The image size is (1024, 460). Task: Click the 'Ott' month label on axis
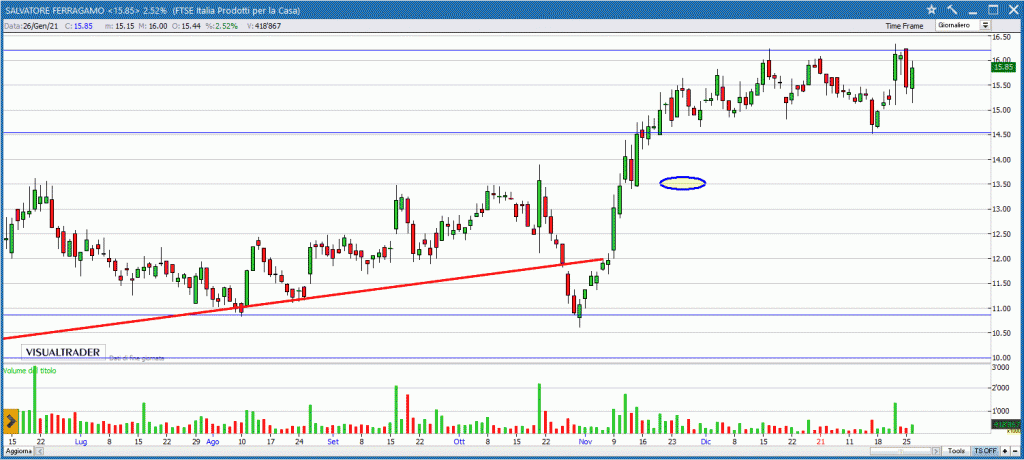click(459, 441)
